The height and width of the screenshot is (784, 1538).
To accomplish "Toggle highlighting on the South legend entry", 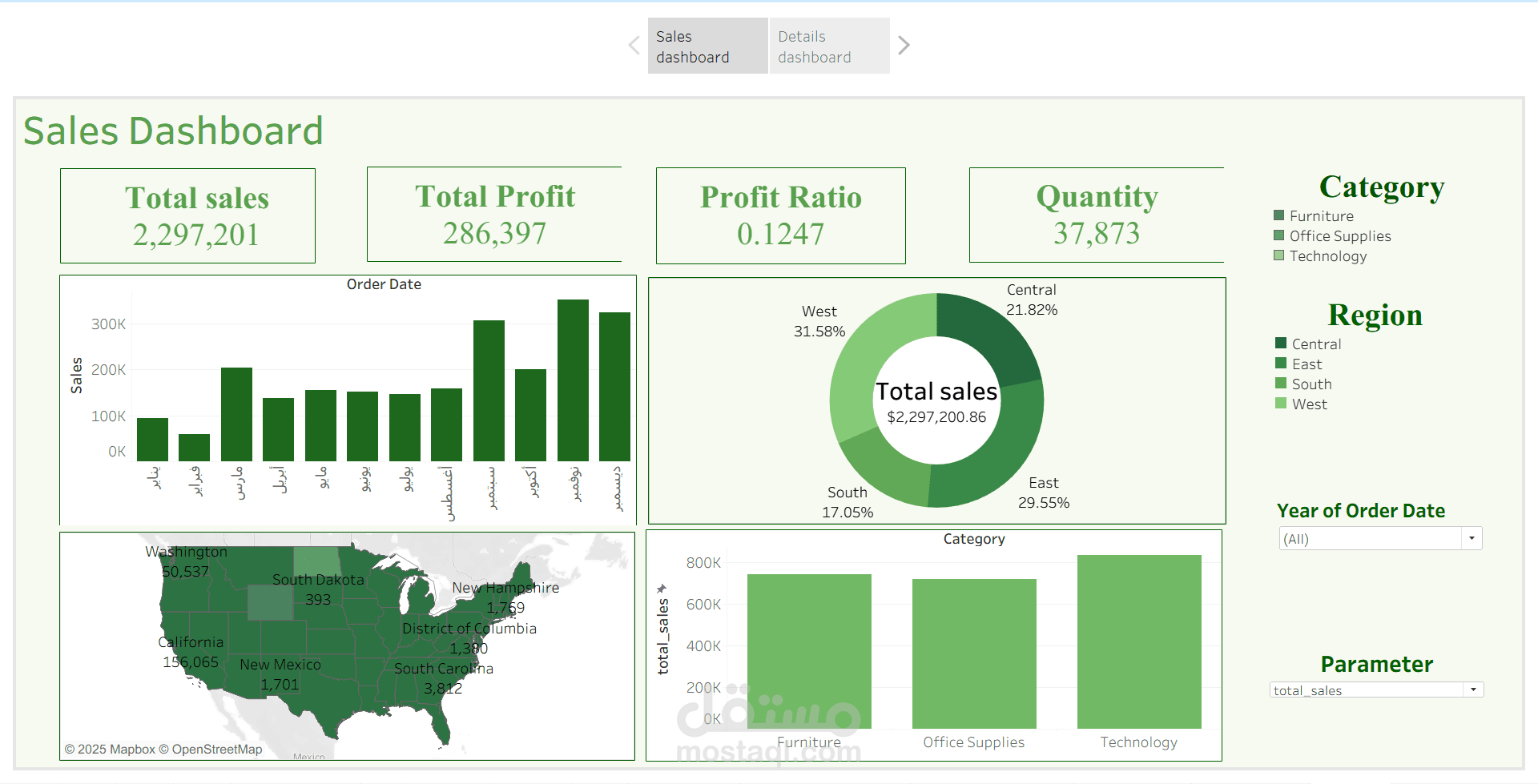I will (1312, 383).
